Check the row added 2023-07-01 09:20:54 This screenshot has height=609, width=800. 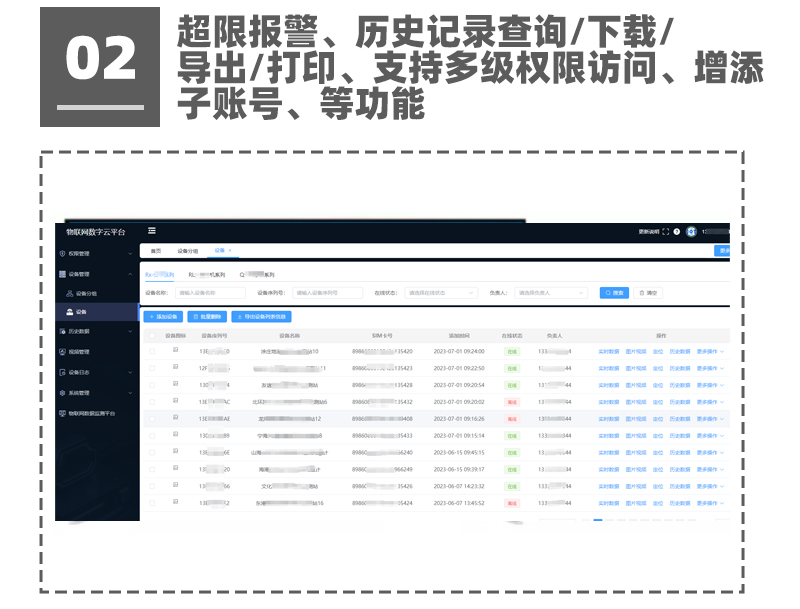coord(152,385)
